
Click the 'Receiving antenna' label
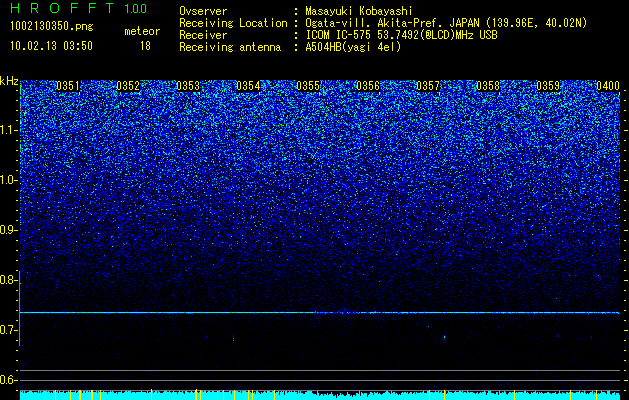(230, 47)
